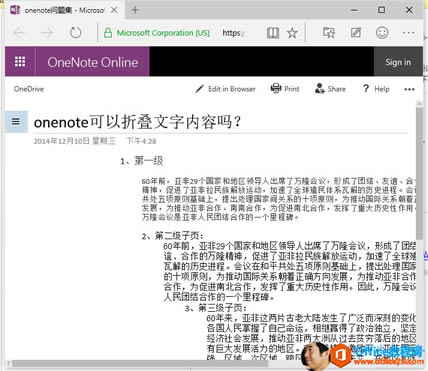This screenshot has width=428, height=371.
Task: Click the green security lock icon
Action: tap(108, 33)
